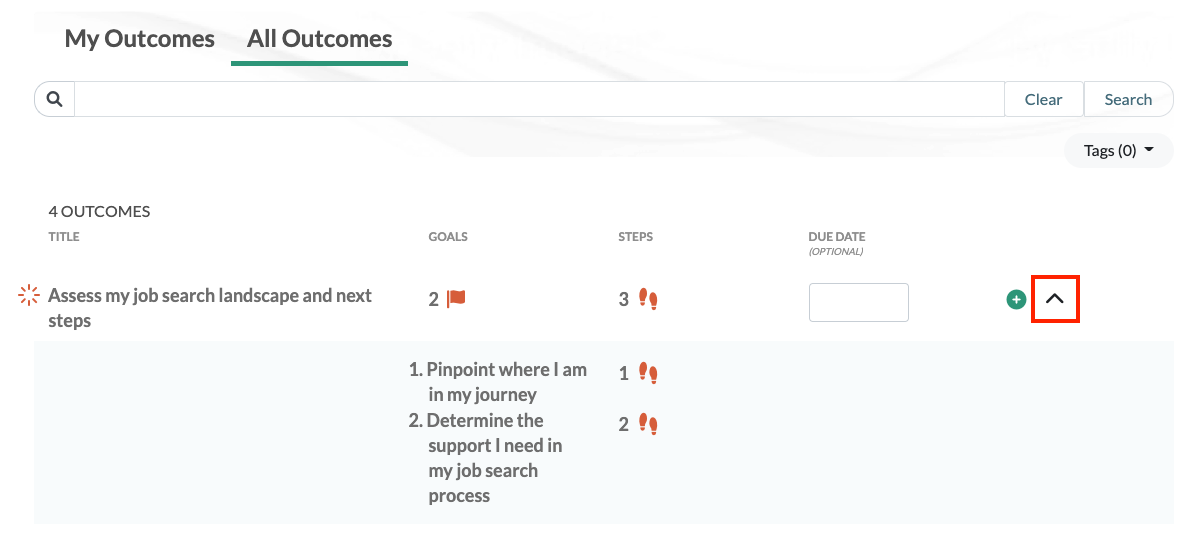This screenshot has width=1193, height=542.
Task: Click the due date input box
Action: (858, 302)
